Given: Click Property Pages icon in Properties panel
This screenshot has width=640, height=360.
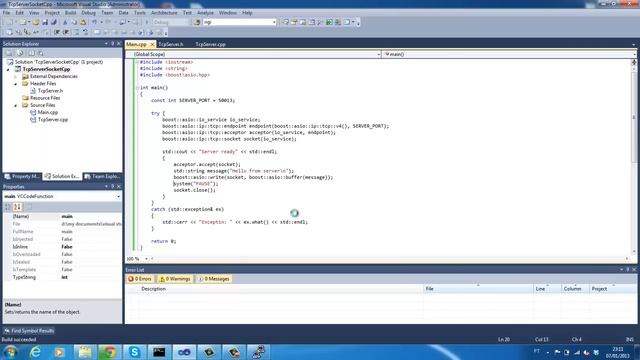Looking at the screenshot, I should click(29, 207).
